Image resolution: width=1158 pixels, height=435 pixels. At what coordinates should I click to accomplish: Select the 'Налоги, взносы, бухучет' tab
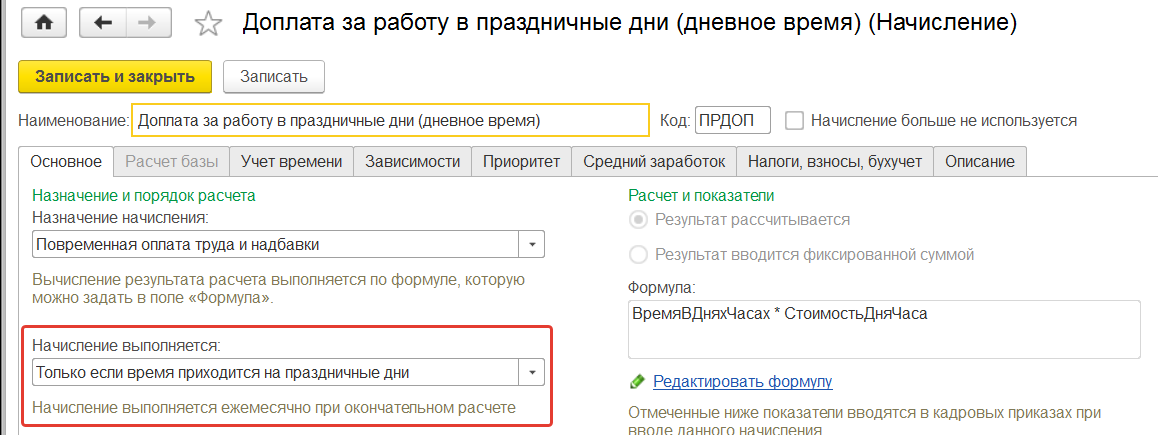(x=834, y=161)
